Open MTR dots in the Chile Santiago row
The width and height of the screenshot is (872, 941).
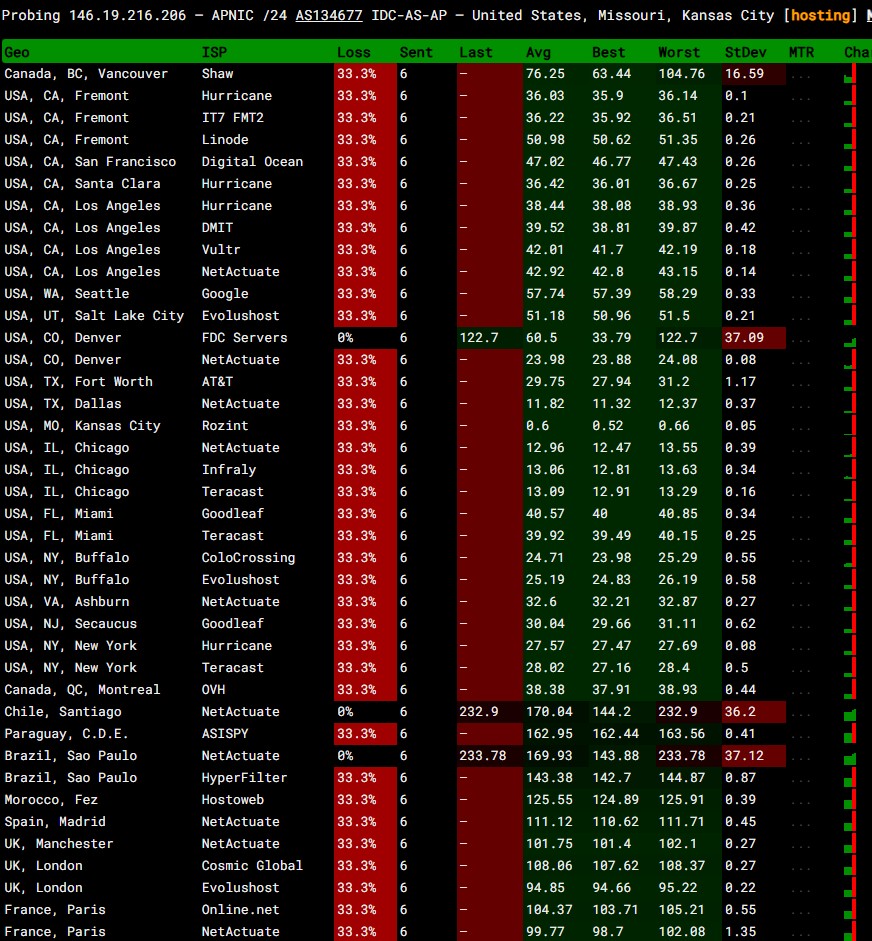pos(800,714)
